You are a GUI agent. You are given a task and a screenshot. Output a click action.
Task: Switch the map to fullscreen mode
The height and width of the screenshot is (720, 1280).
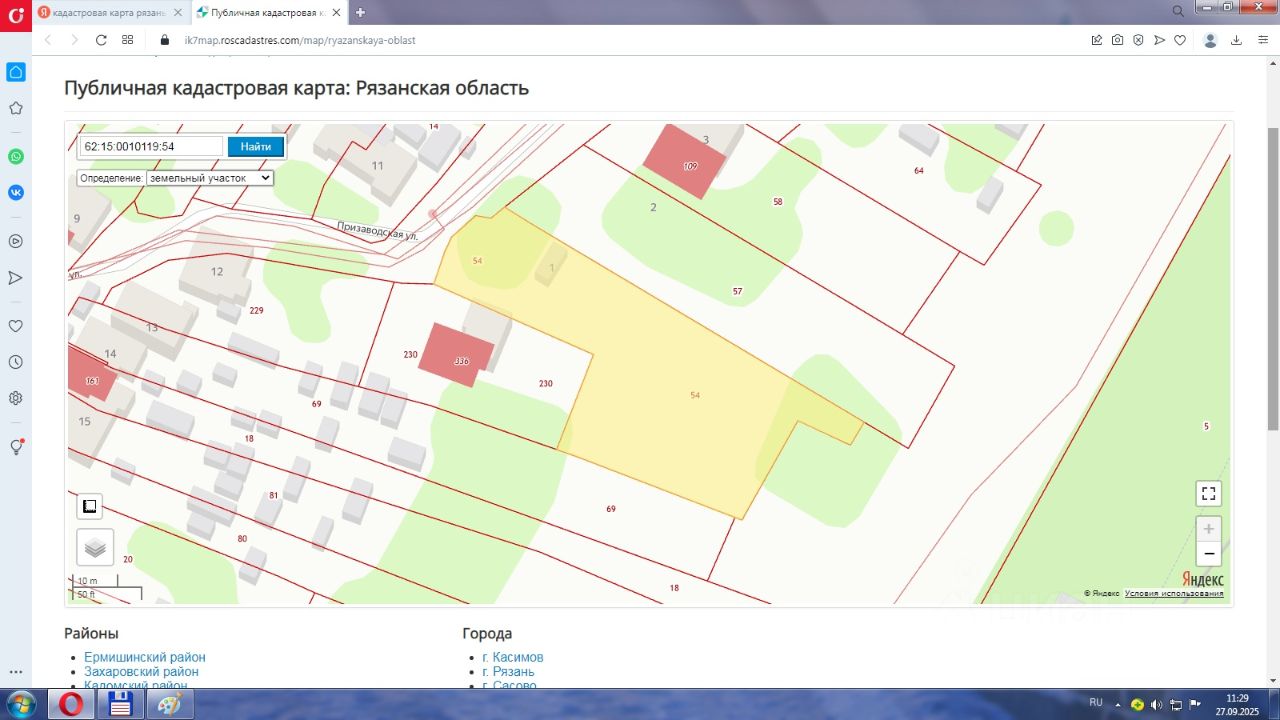pyautogui.click(x=1209, y=493)
